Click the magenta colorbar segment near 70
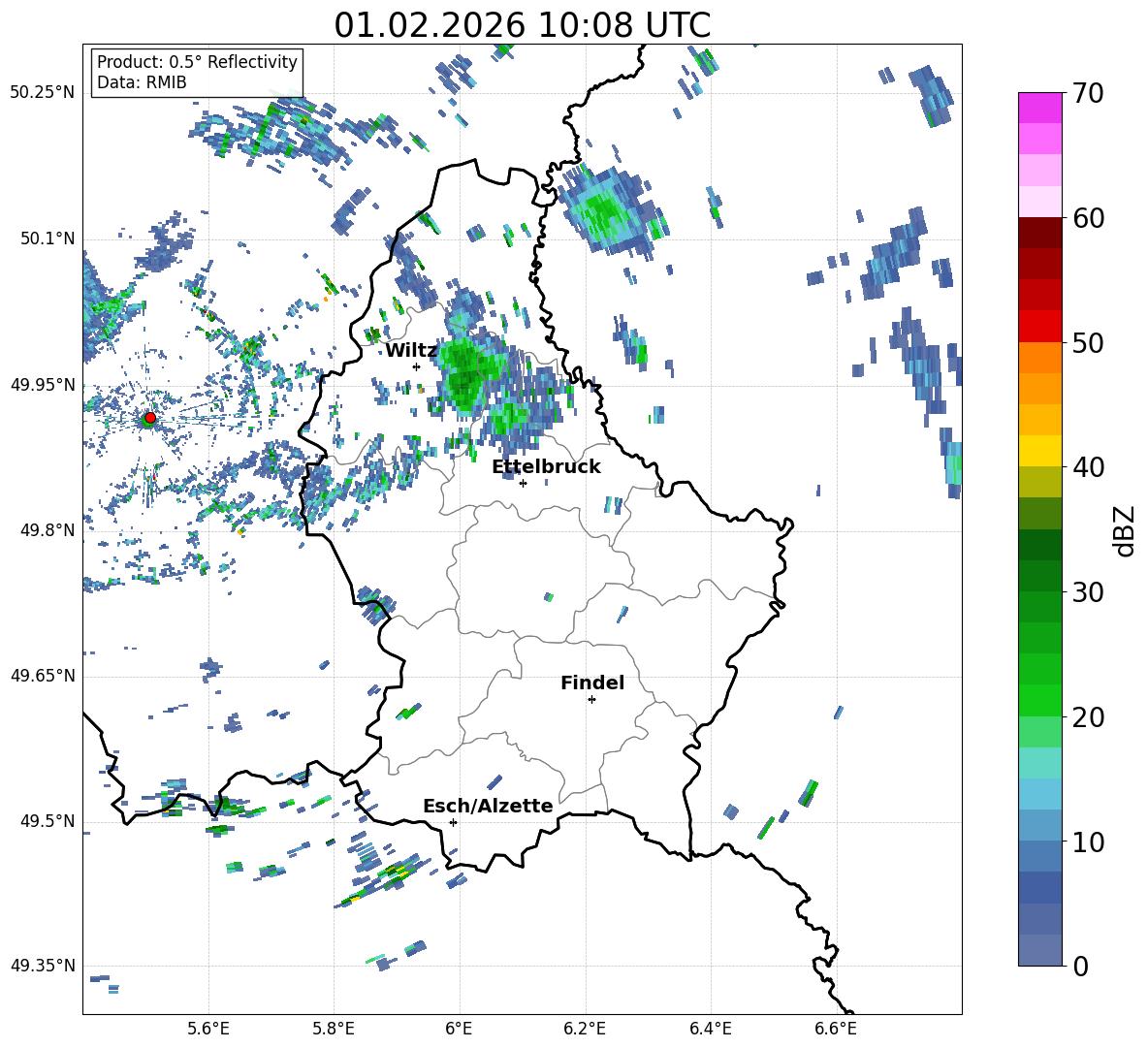The image size is (1148, 1048). [x=1039, y=108]
